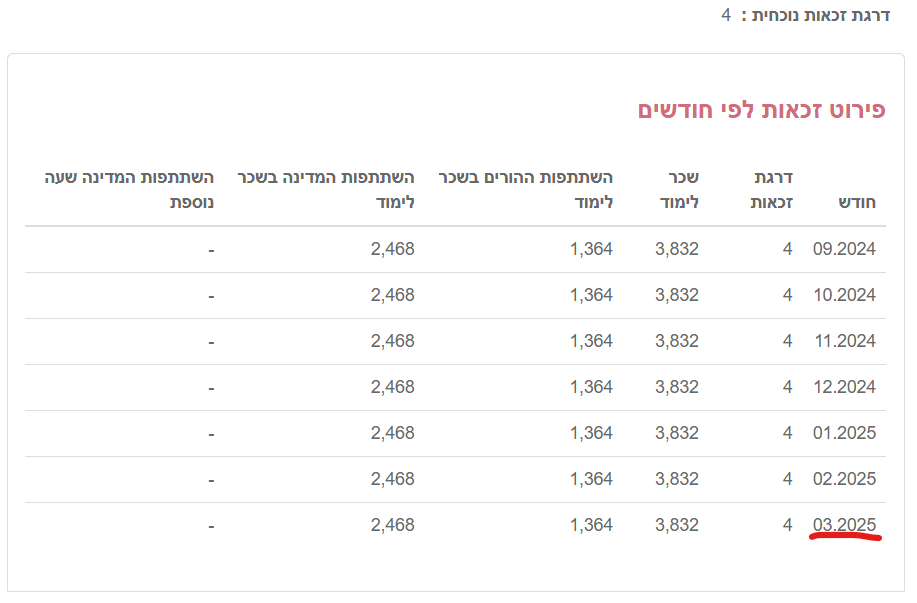
Task: Click the 'השתתפות המדינה בשכר לימוד' header
Action: [x=326, y=189]
